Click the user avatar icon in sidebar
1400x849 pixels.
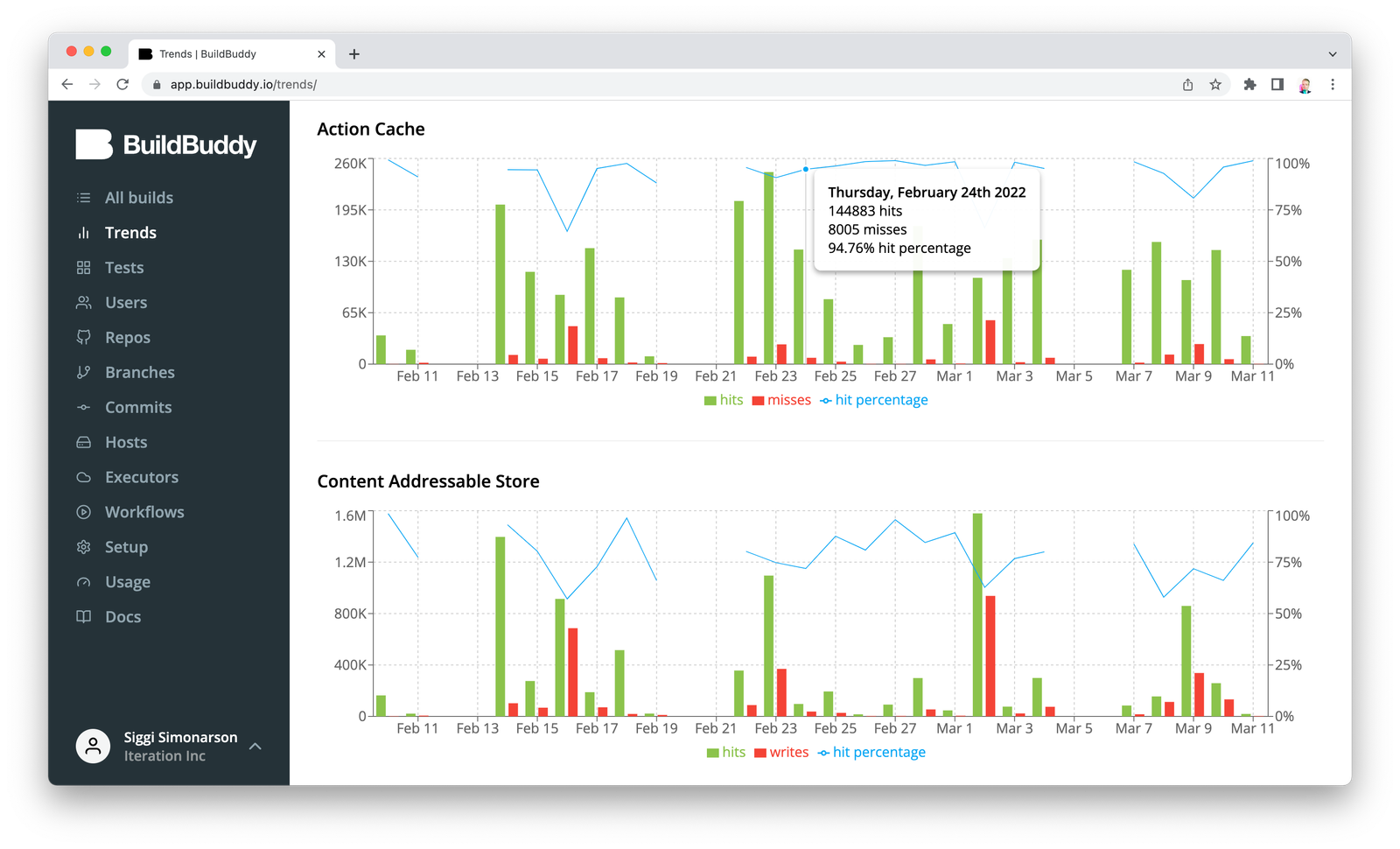(x=93, y=747)
